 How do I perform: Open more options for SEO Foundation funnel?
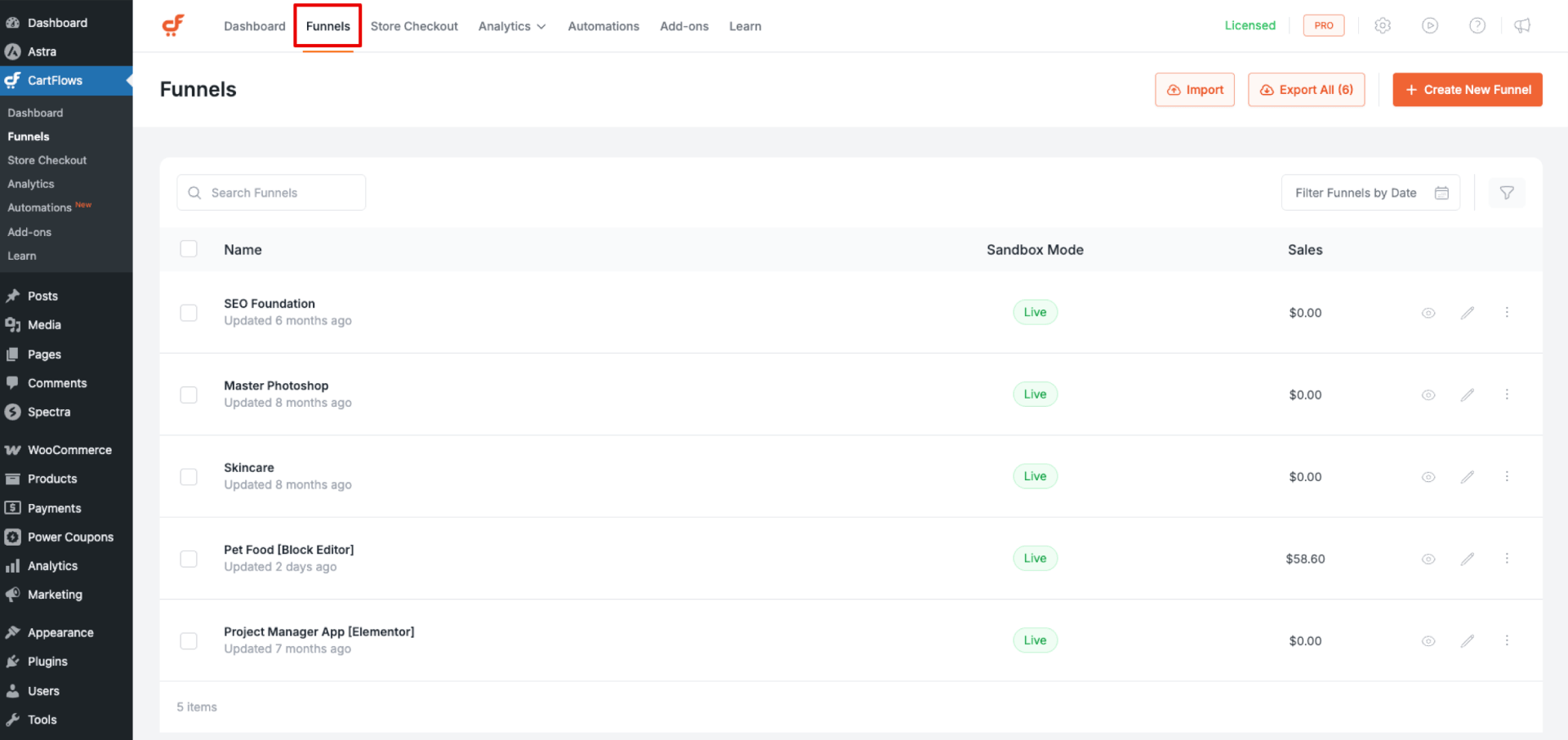click(1507, 313)
